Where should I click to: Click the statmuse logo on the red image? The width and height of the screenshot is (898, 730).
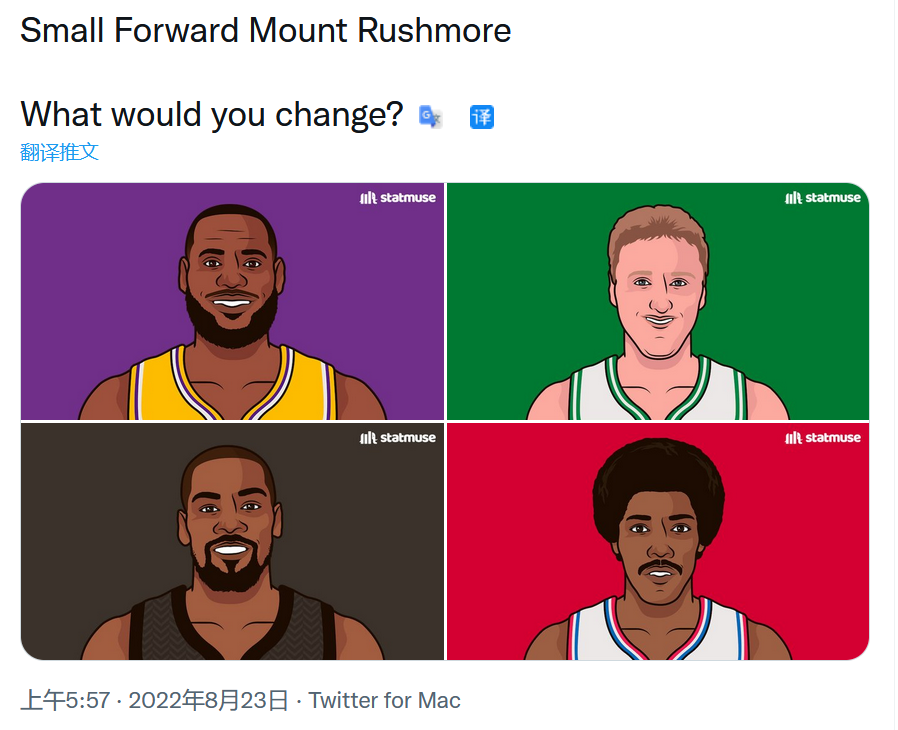[822, 438]
